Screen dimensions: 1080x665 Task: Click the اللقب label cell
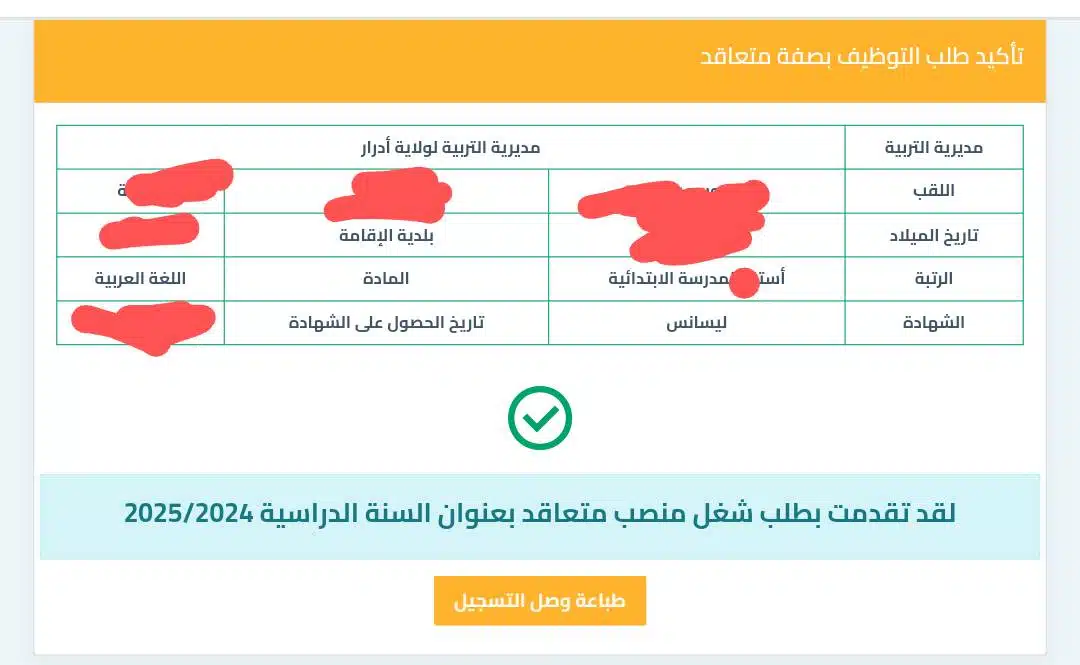934,191
